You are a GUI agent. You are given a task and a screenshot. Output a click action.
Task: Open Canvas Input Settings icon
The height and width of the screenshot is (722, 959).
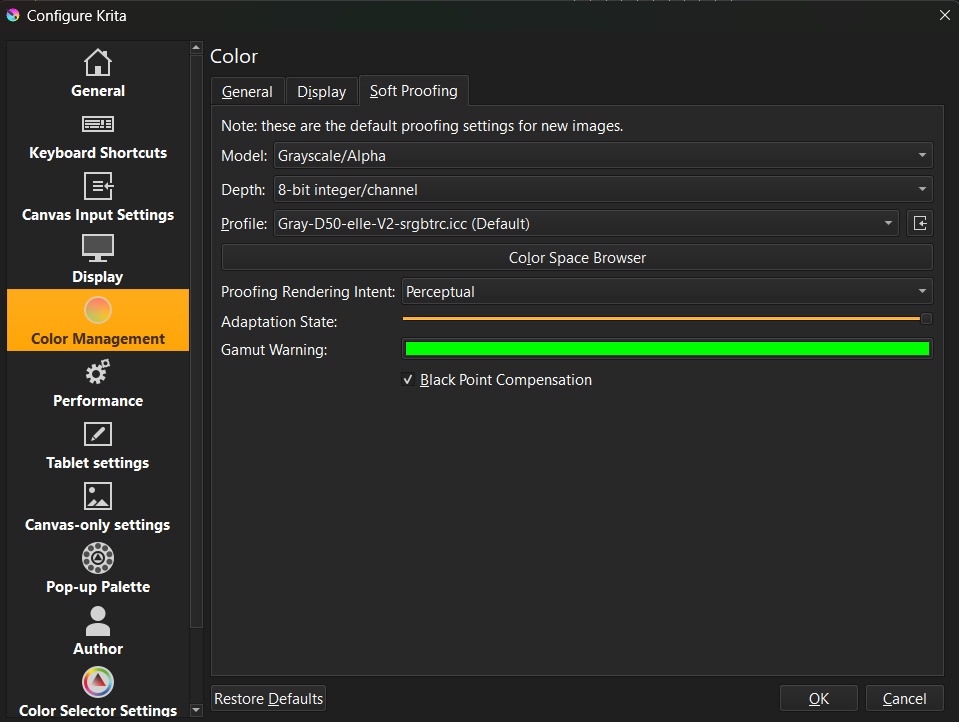tap(98, 186)
